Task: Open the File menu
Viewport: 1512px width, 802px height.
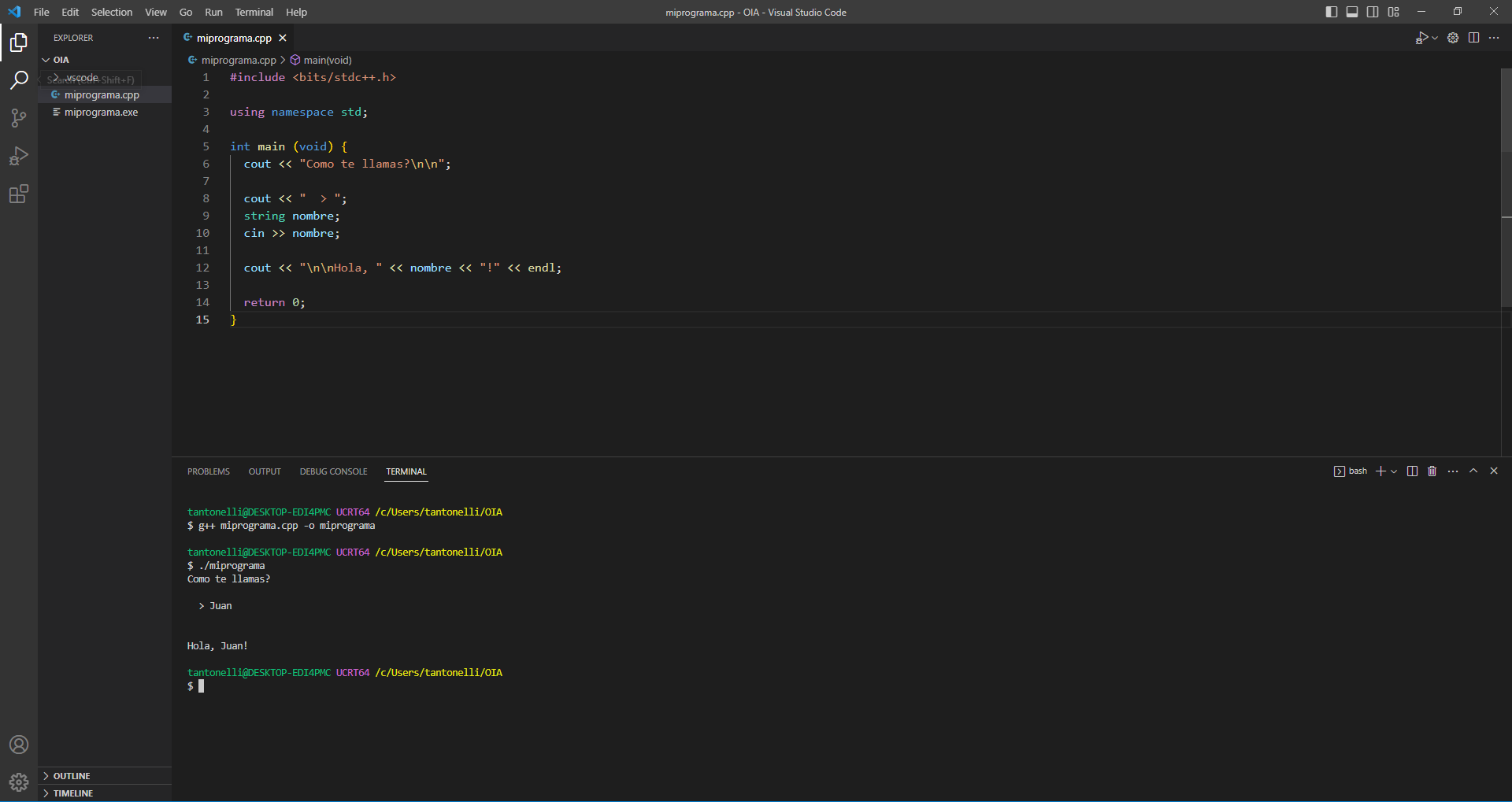Action: [x=42, y=12]
